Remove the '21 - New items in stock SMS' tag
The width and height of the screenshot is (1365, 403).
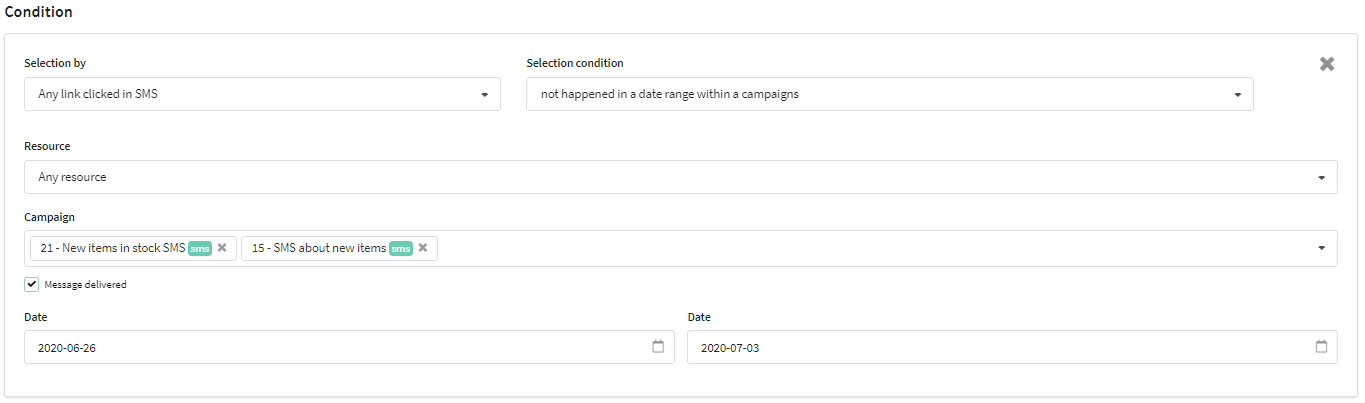point(222,248)
